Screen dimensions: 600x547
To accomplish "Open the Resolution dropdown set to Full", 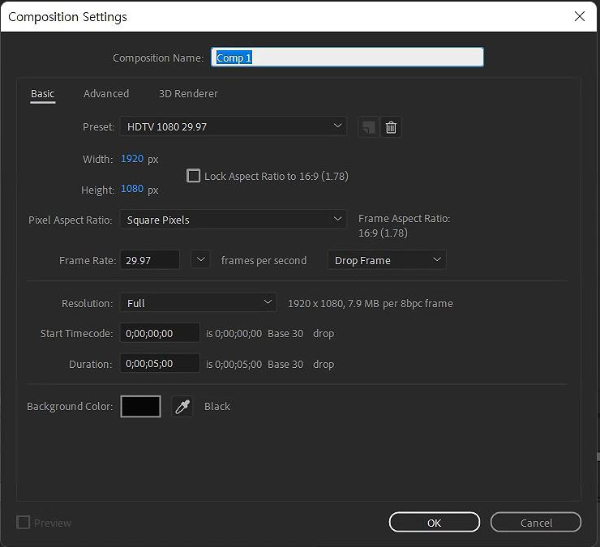I will (x=198, y=303).
